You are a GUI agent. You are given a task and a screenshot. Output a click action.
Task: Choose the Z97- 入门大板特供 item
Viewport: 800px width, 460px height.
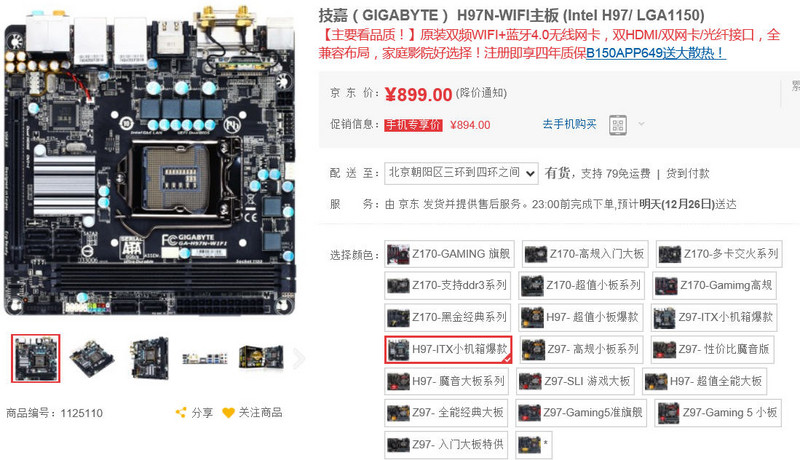446,444
